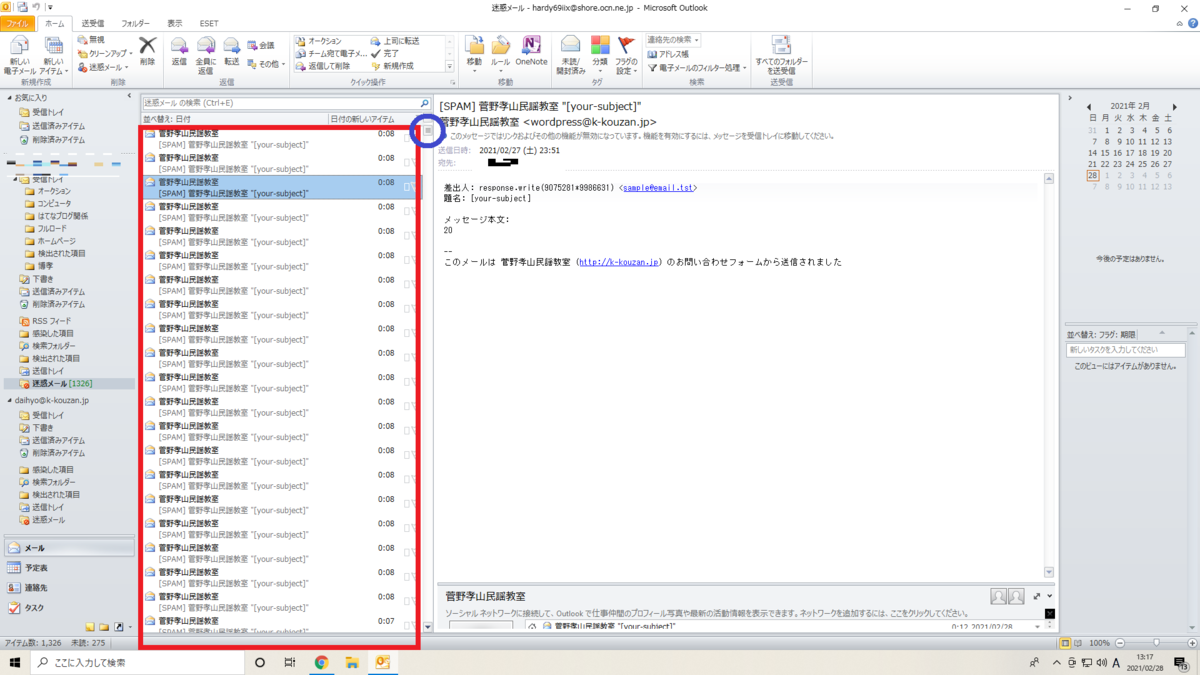Viewport: 1200px width, 675px height.
Task: Minimize the ribbon with the caret icon
Action: click(x=1178, y=23)
